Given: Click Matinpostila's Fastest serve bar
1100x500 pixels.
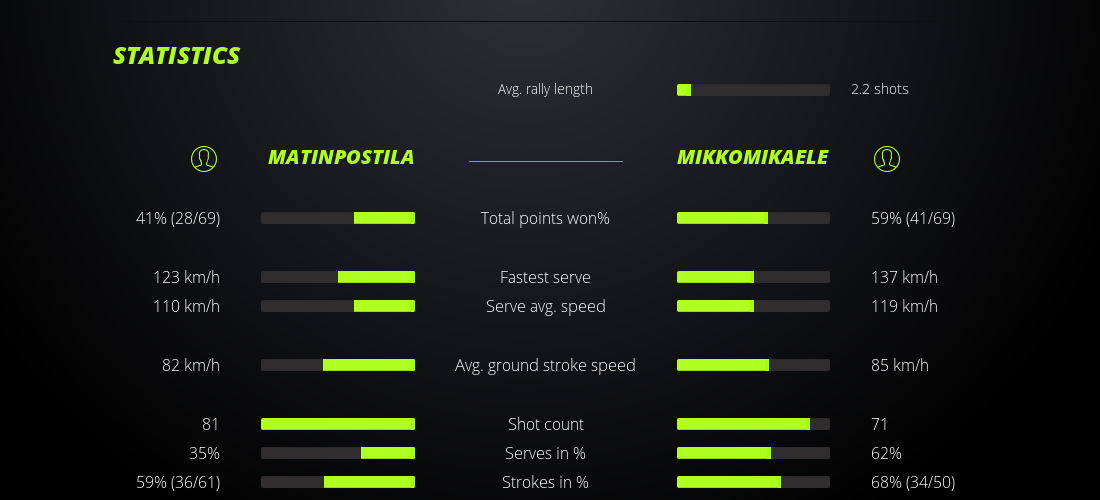Looking at the screenshot, I should pyautogui.click(x=338, y=277).
